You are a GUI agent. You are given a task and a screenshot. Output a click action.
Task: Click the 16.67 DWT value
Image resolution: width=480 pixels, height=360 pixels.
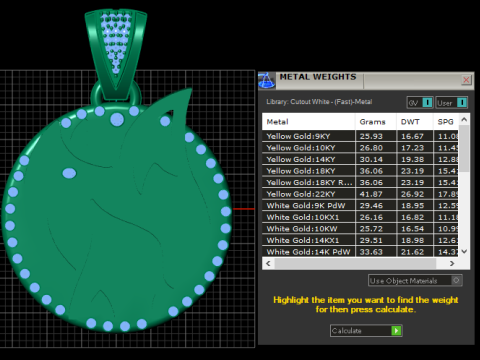412,136
